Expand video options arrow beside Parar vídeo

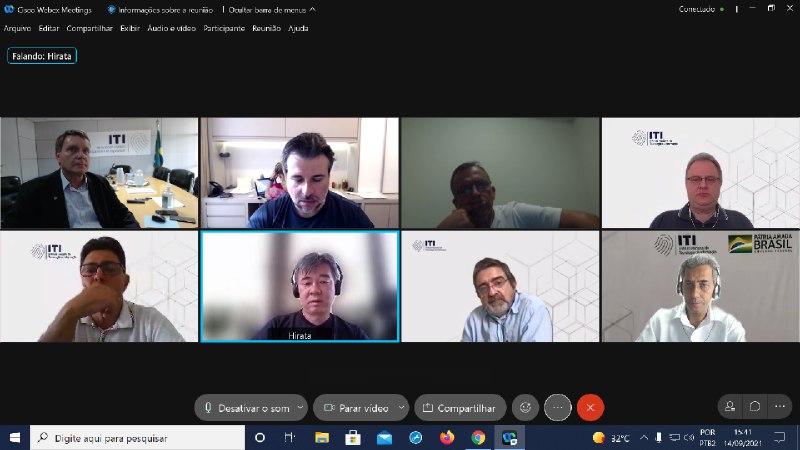[402, 407]
